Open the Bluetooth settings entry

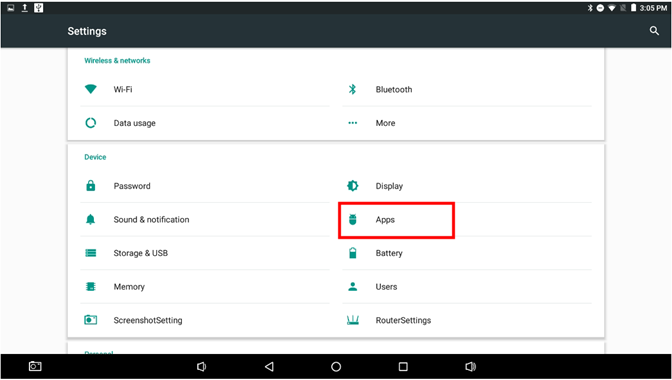point(467,89)
